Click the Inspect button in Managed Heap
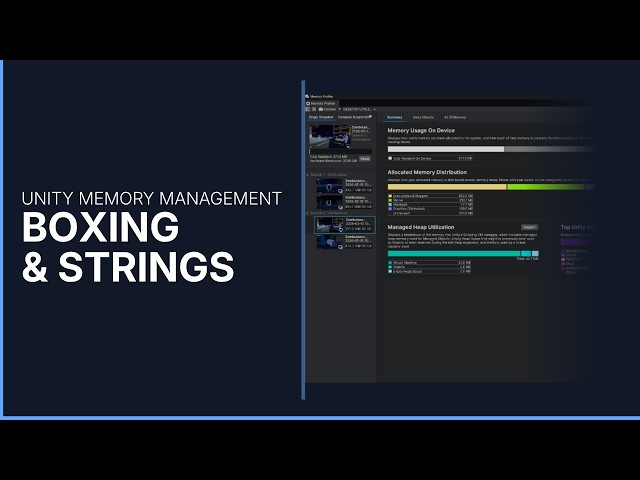 (x=529, y=227)
